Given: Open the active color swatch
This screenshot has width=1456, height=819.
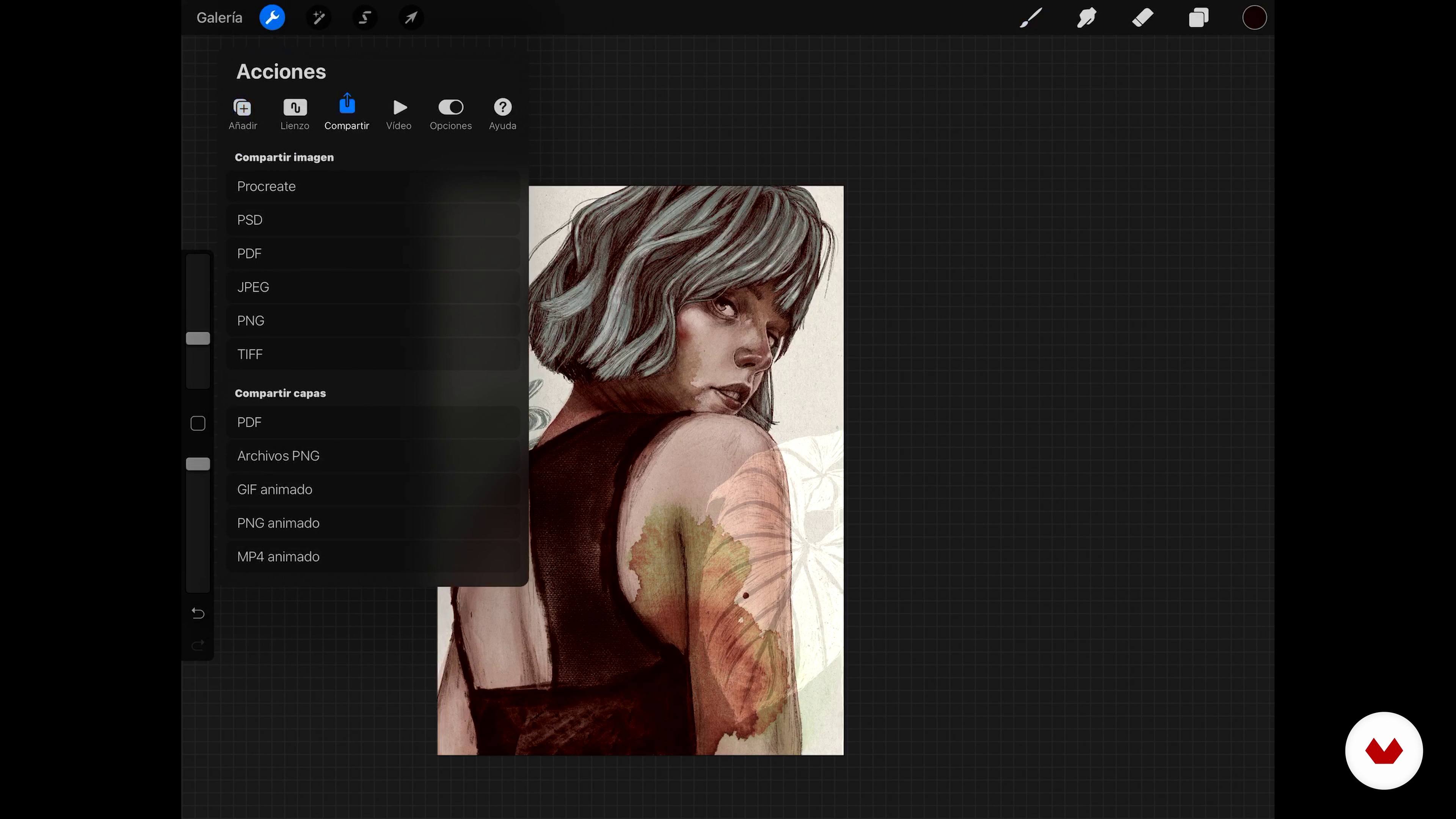Looking at the screenshot, I should pyautogui.click(x=1254, y=17).
